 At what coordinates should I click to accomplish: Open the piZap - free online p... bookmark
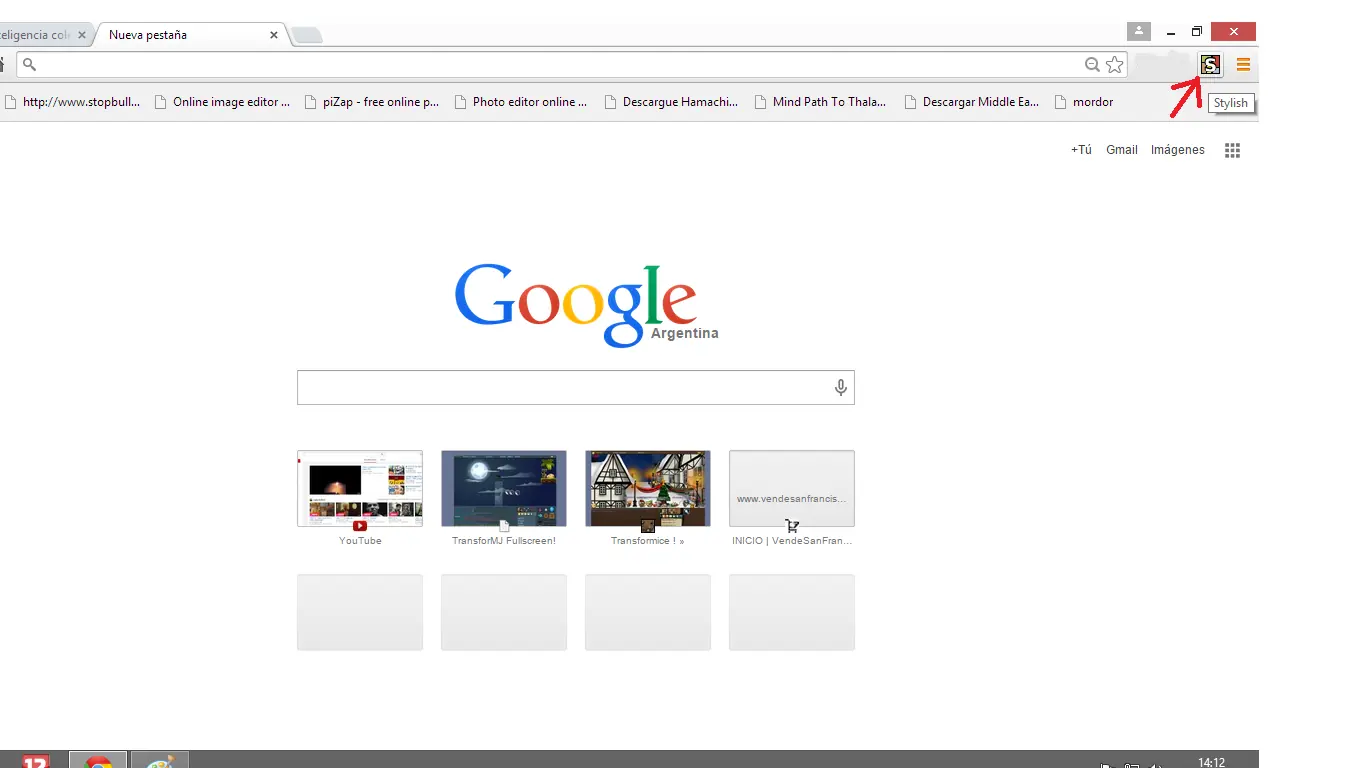click(372, 102)
